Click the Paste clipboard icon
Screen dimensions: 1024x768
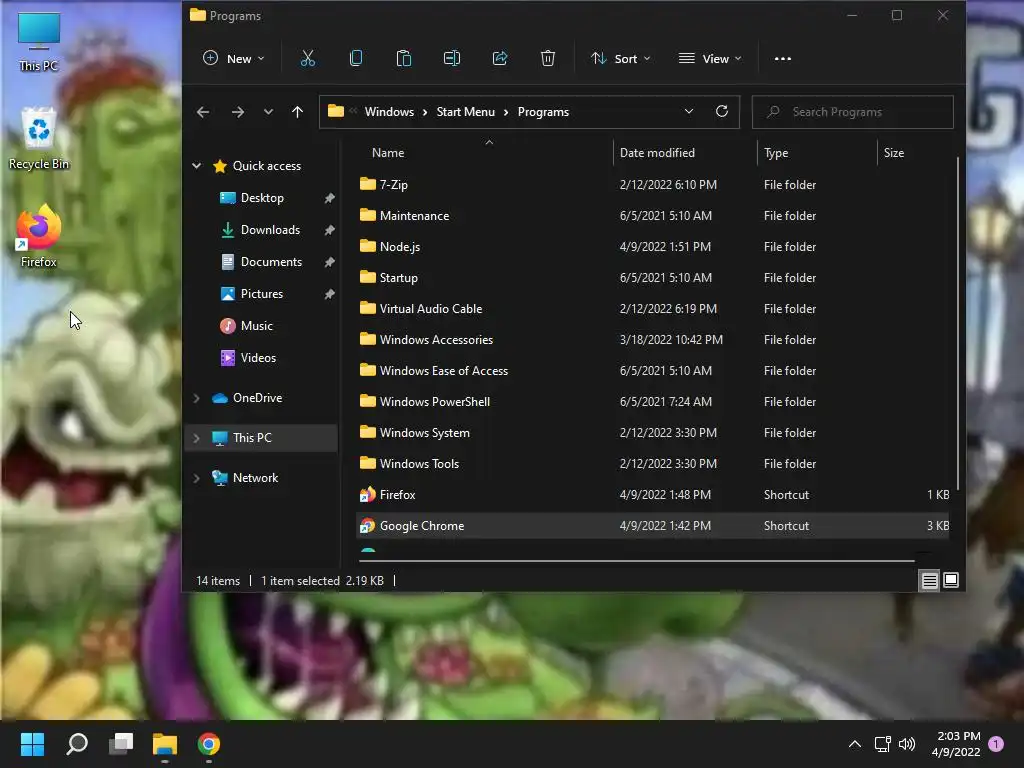[x=404, y=59]
